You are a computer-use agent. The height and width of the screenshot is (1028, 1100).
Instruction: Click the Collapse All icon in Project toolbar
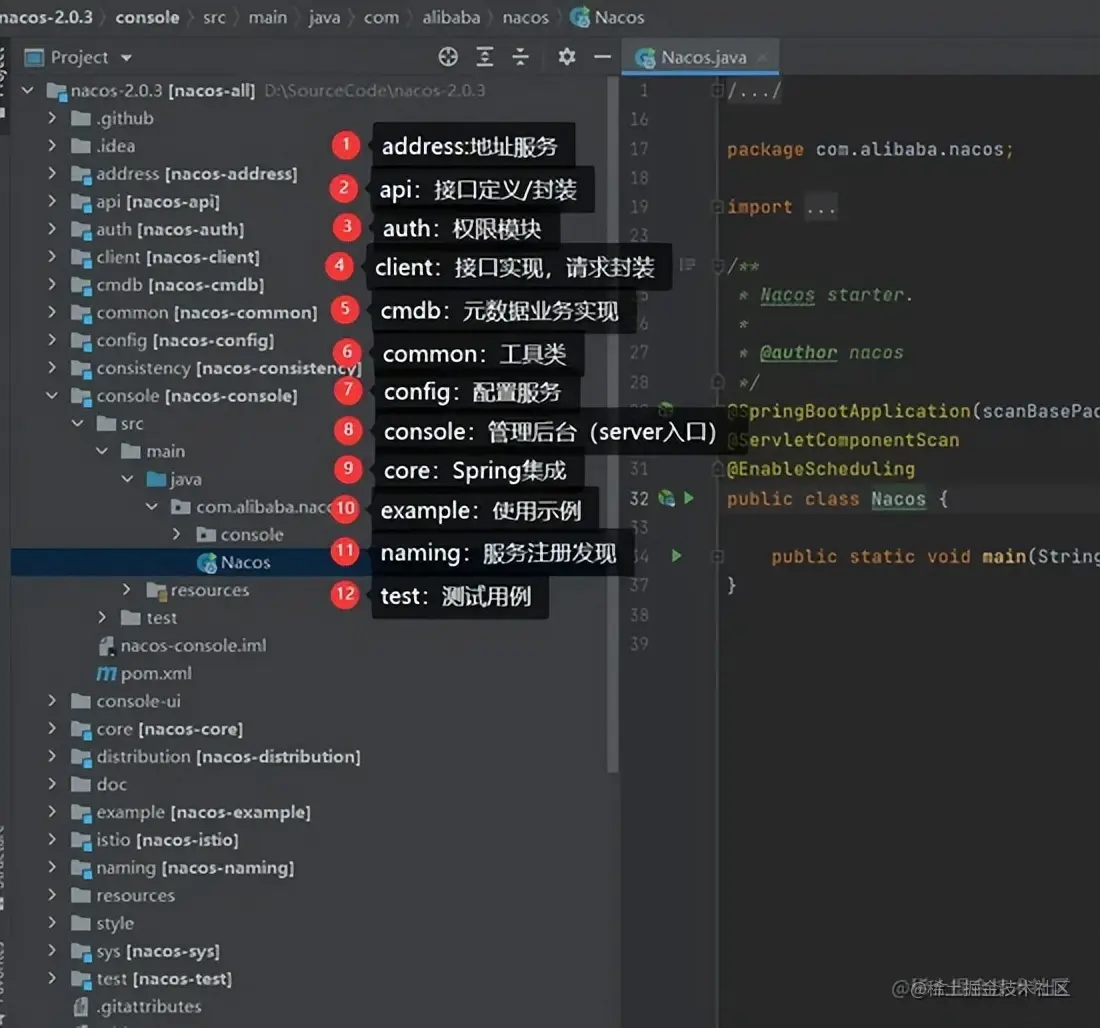coord(520,57)
